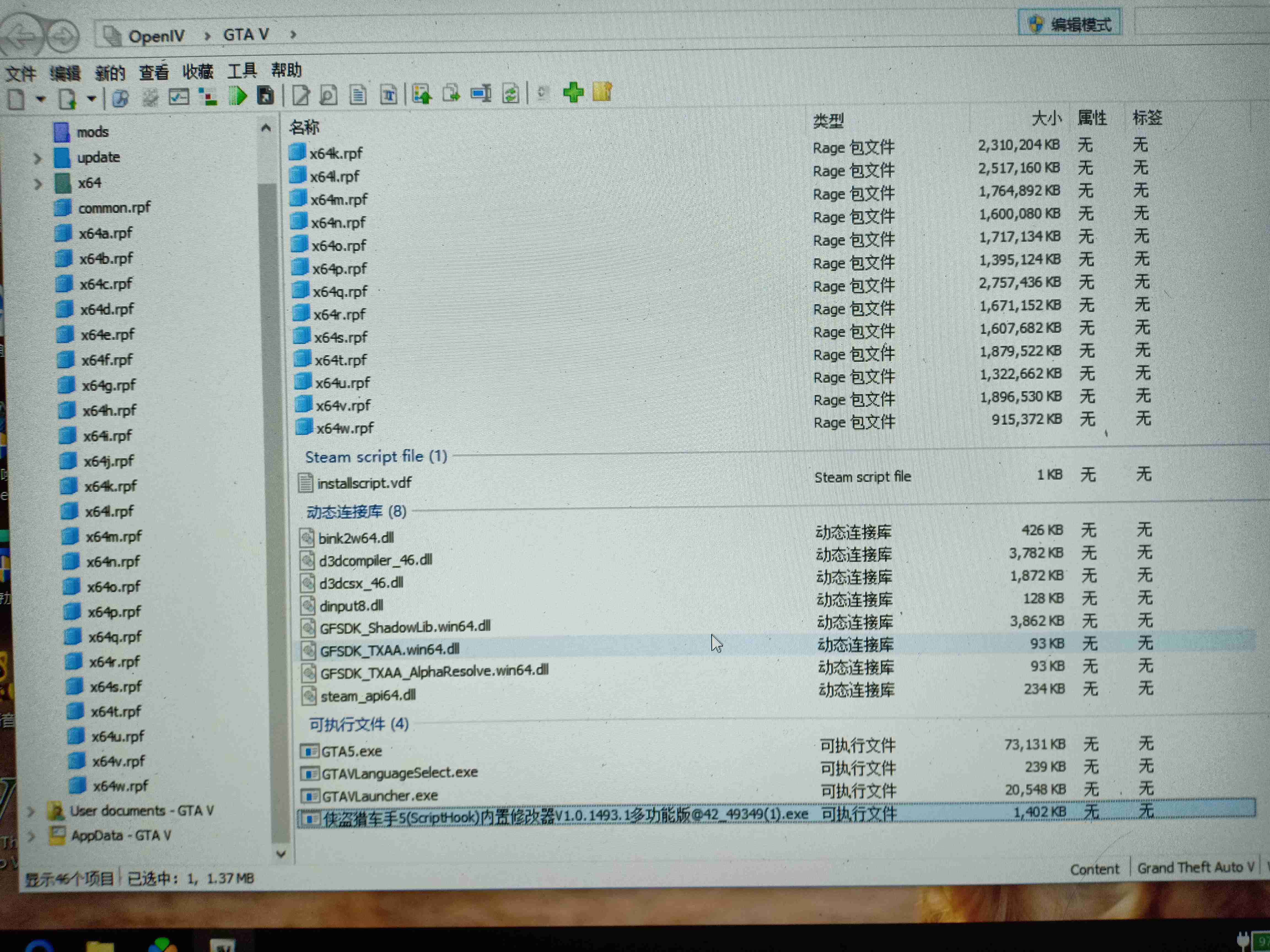The height and width of the screenshot is (952, 1270).
Task: Click the dark package installer icon
Action: click(x=265, y=95)
